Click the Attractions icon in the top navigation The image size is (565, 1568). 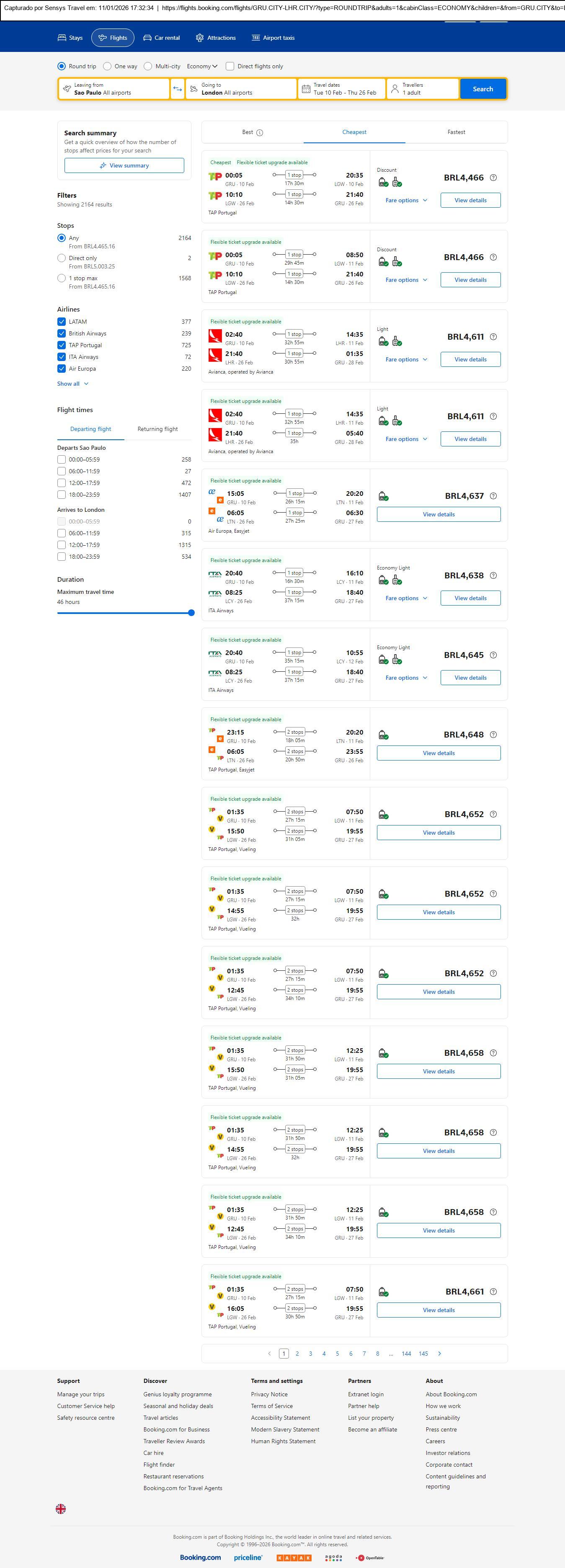tap(200, 38)
